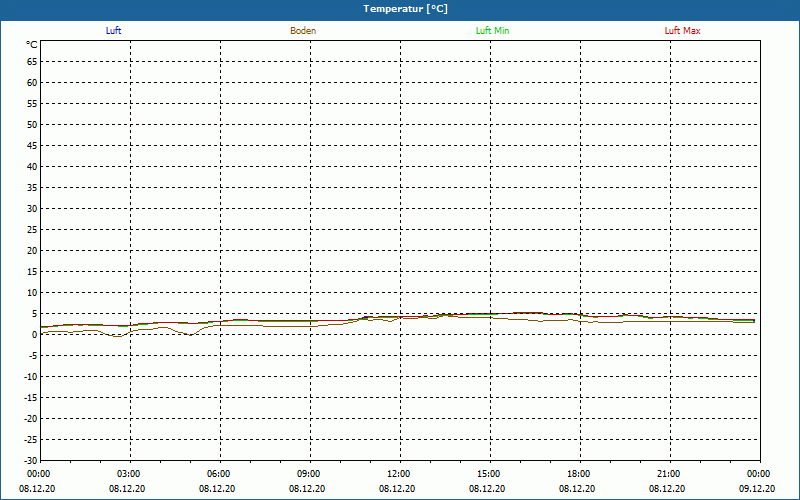Click the '-30' y-axis value
800x500 pixels.
[32, 461]
